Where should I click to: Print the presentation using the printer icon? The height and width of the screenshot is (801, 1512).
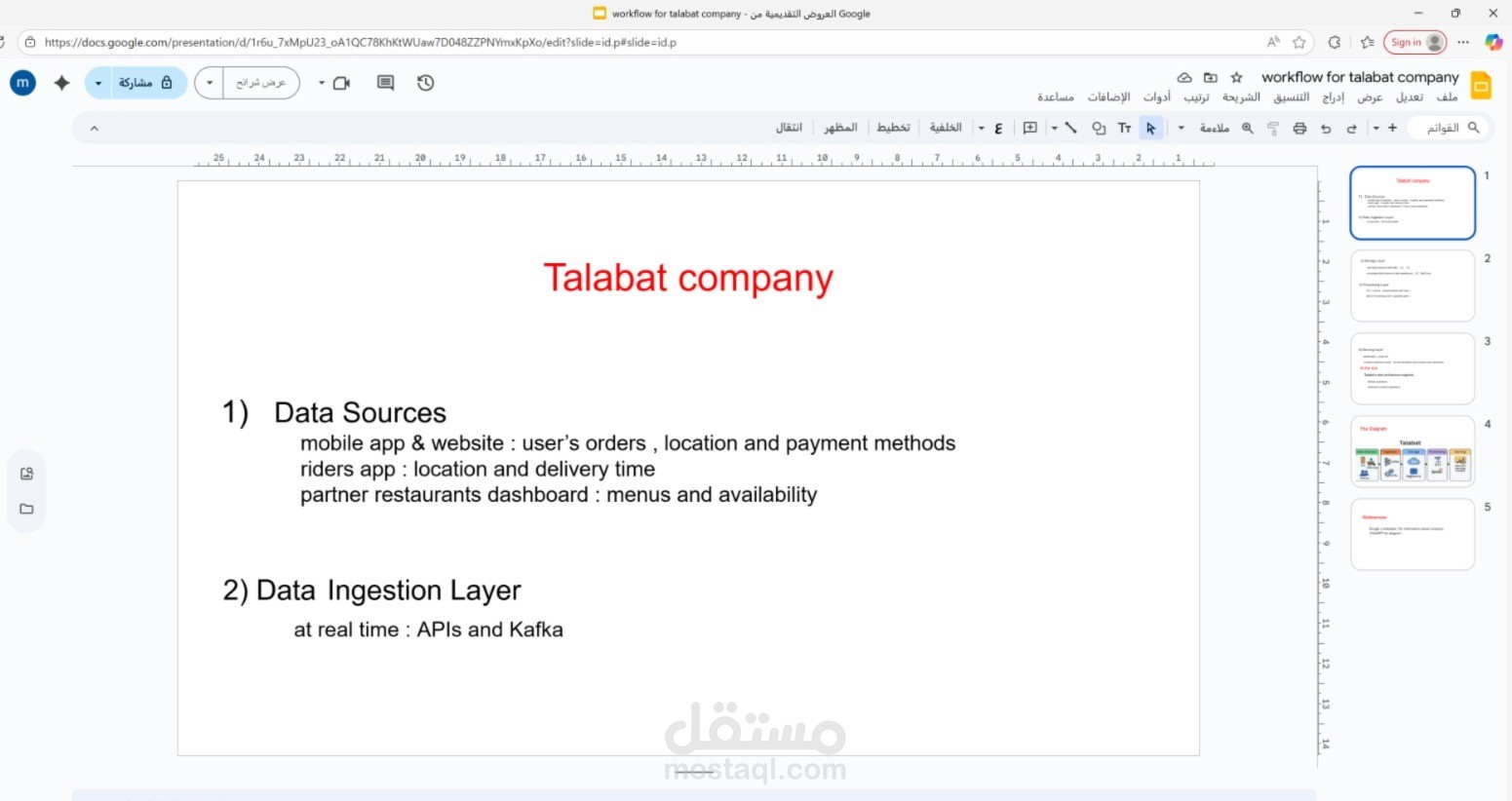coord(1299,128)
